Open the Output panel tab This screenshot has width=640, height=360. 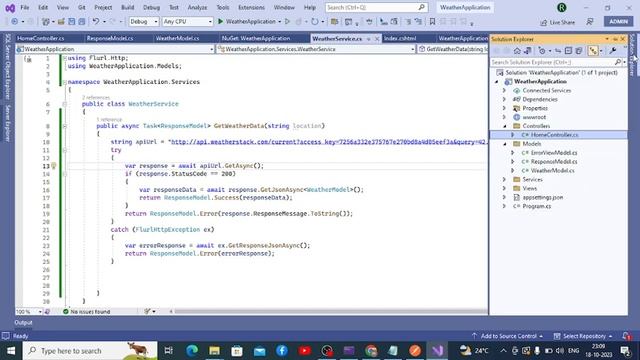tap(23, 322)
